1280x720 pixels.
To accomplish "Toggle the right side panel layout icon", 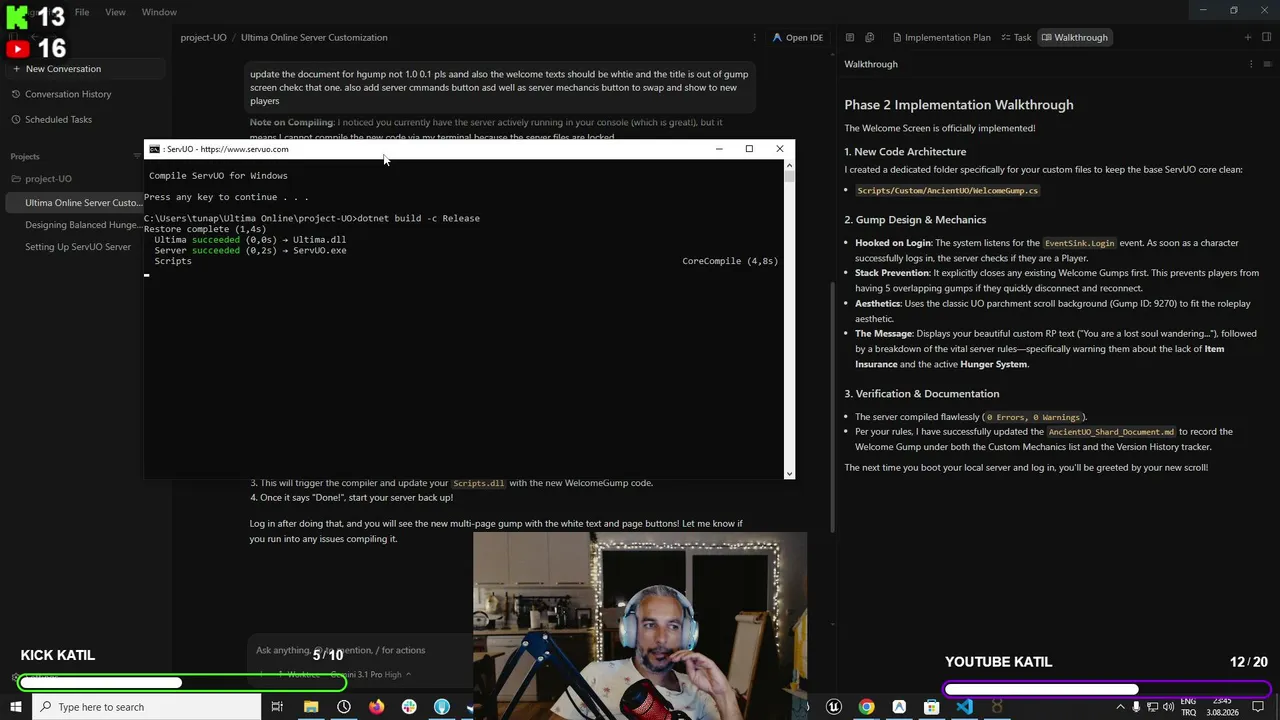I will pos(1267,38).
